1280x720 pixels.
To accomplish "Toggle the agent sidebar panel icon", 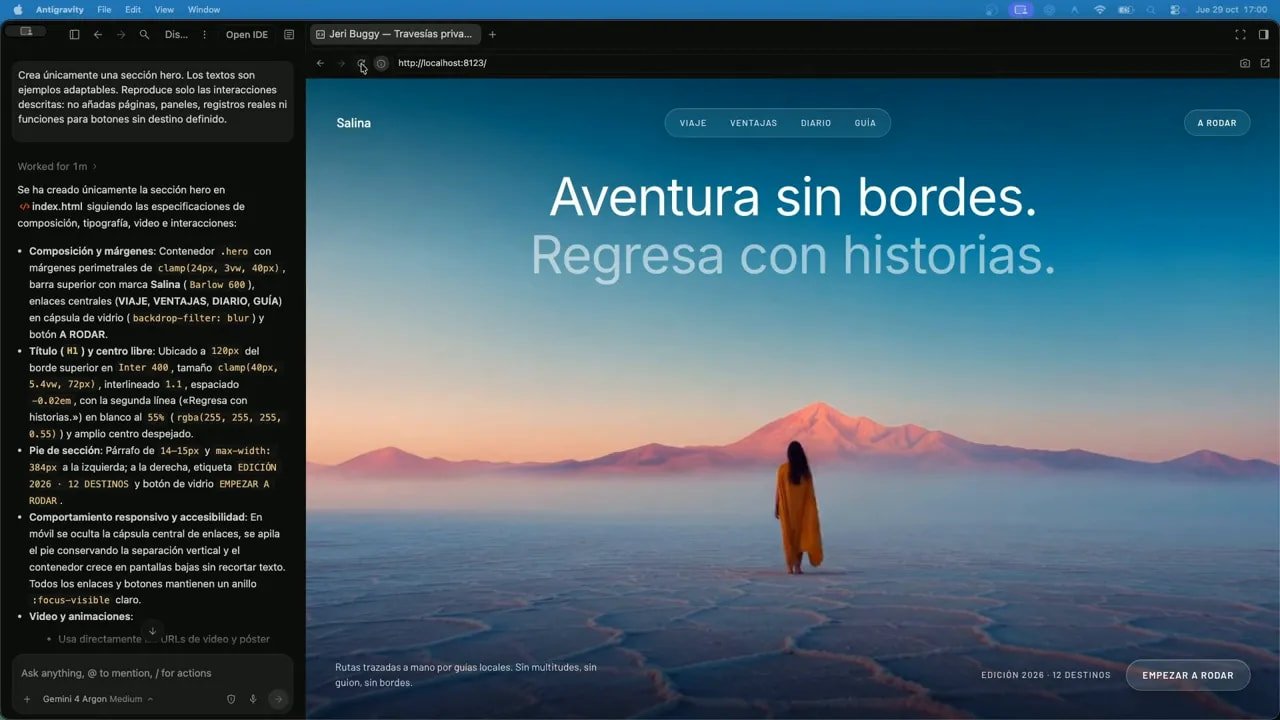I will tap(74, 34).
